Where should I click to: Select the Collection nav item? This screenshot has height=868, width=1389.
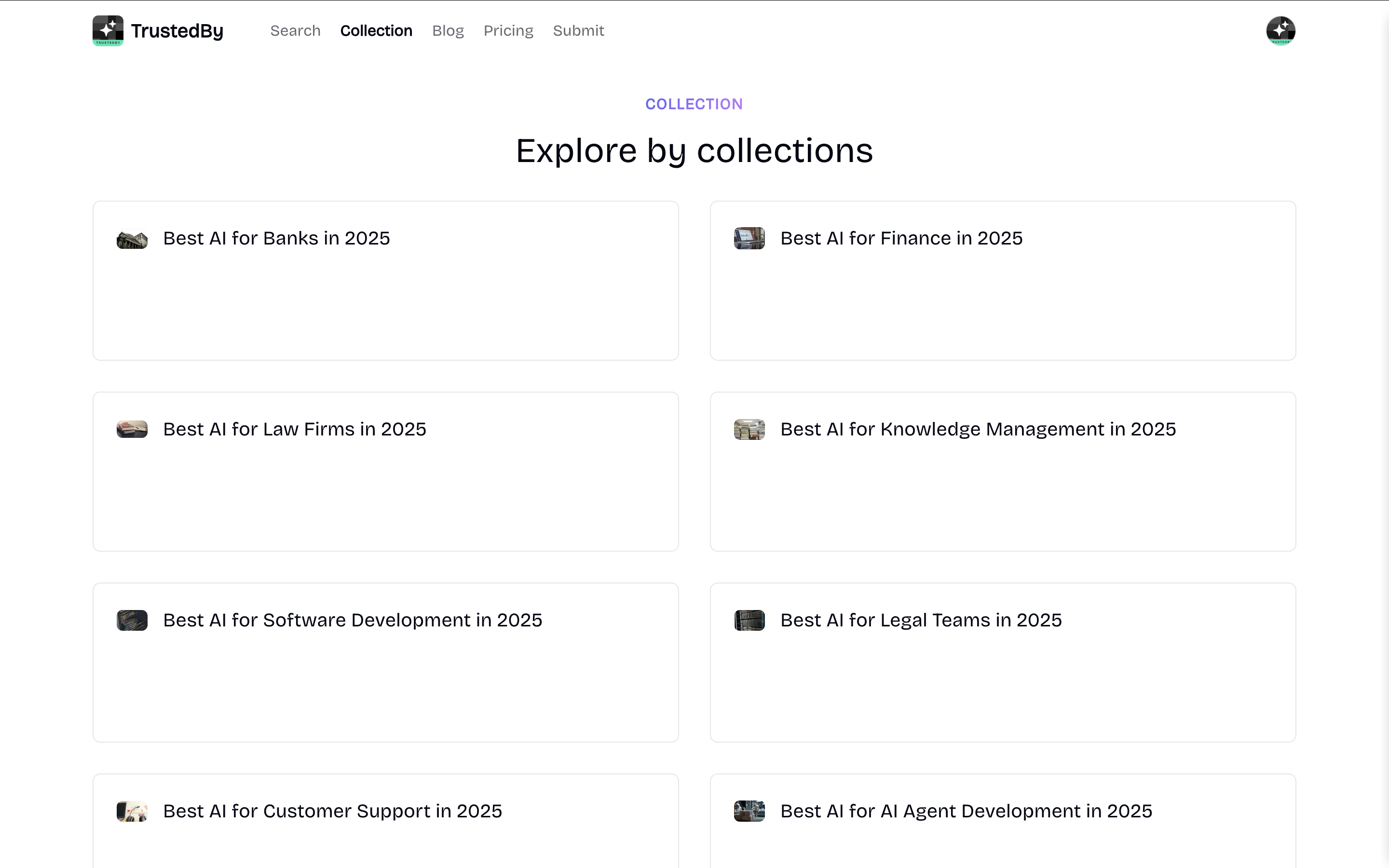click(376, 31)
